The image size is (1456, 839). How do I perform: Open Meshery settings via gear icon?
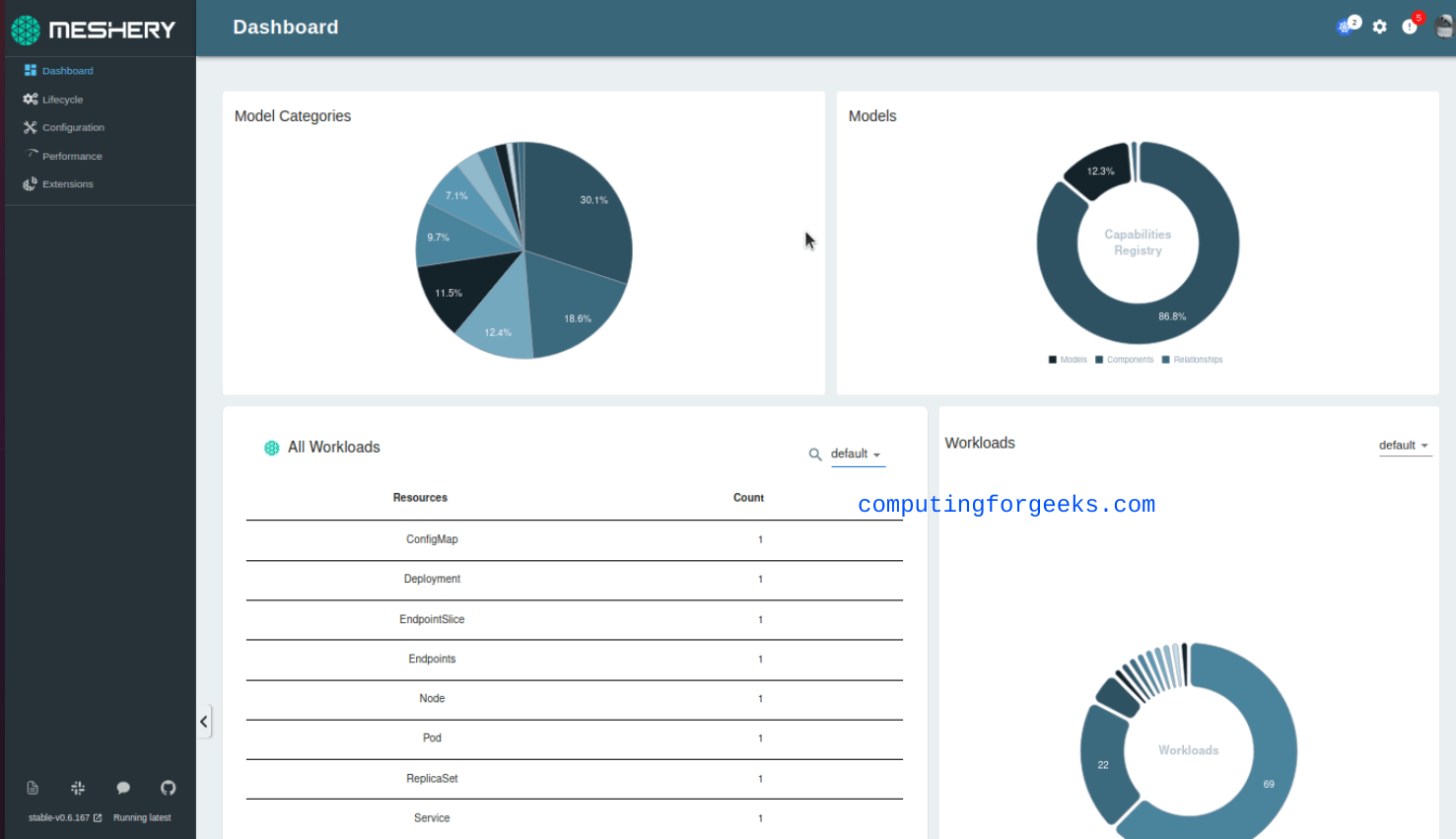pyautogui.click(x=1379, y=27)
